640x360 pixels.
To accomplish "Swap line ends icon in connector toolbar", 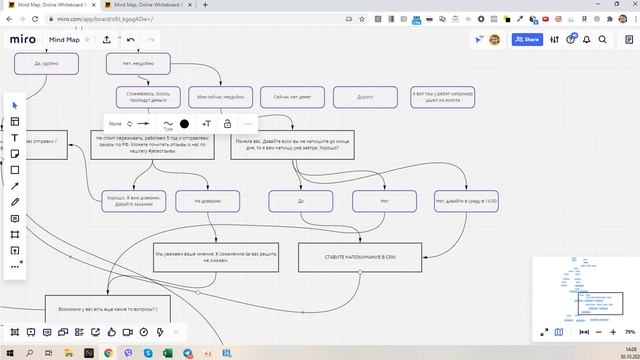I will click(x=129, y=124).
